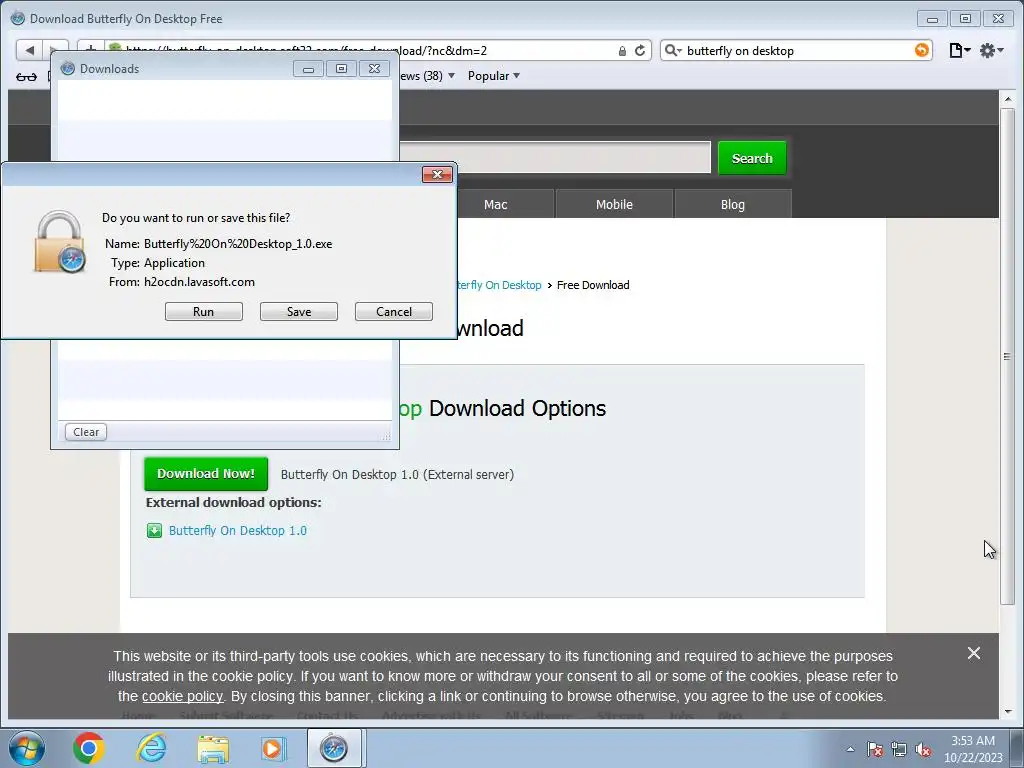Click the search field containing 'butterfly on desktop'

pos(797,50)
